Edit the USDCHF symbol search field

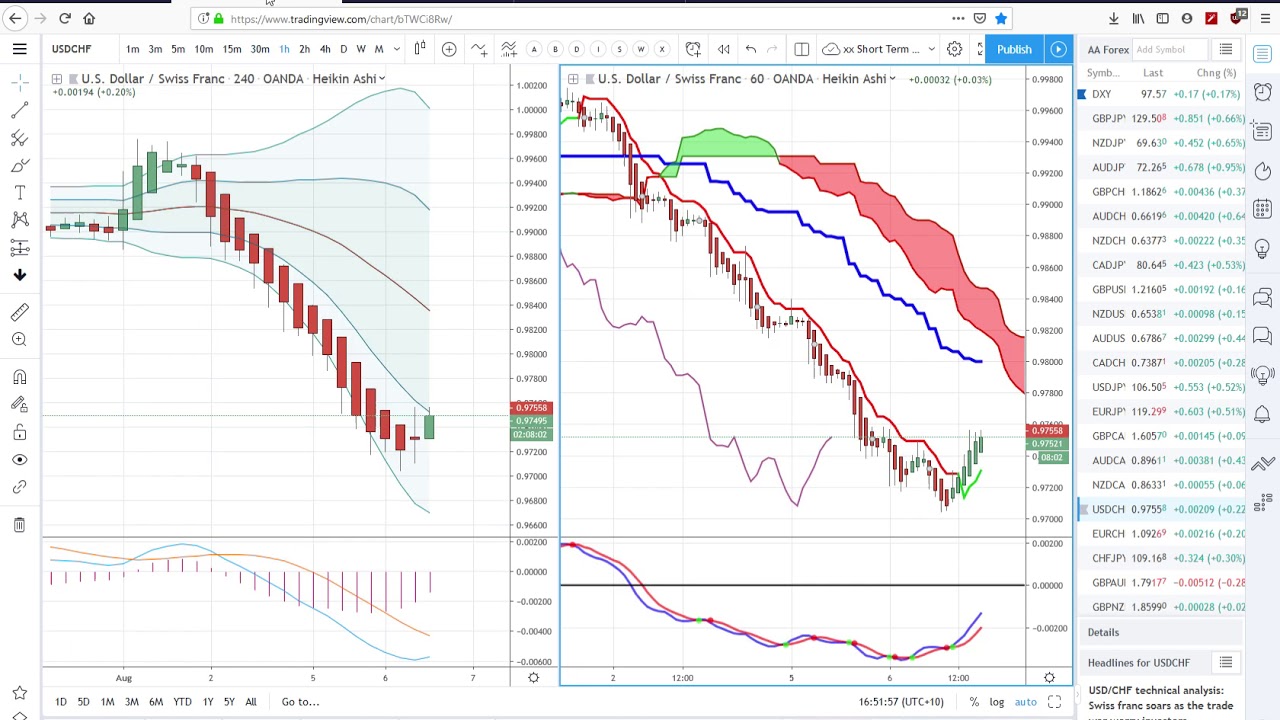point(80,49)
